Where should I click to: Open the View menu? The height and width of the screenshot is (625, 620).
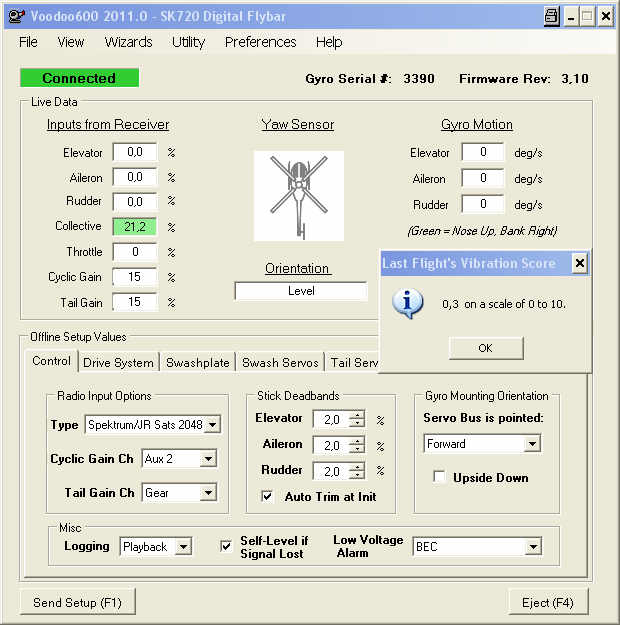[71, 42]
